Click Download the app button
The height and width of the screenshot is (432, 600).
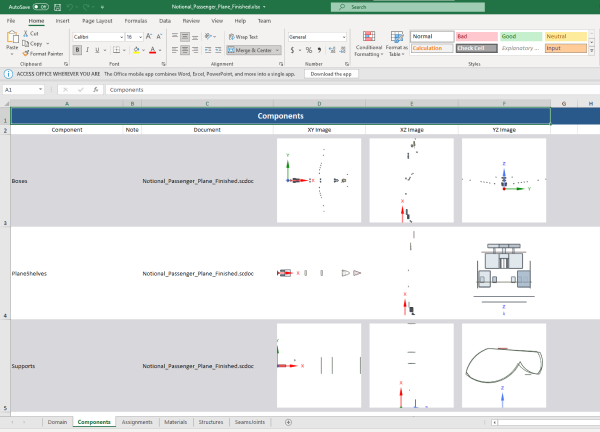click(331, 74)
